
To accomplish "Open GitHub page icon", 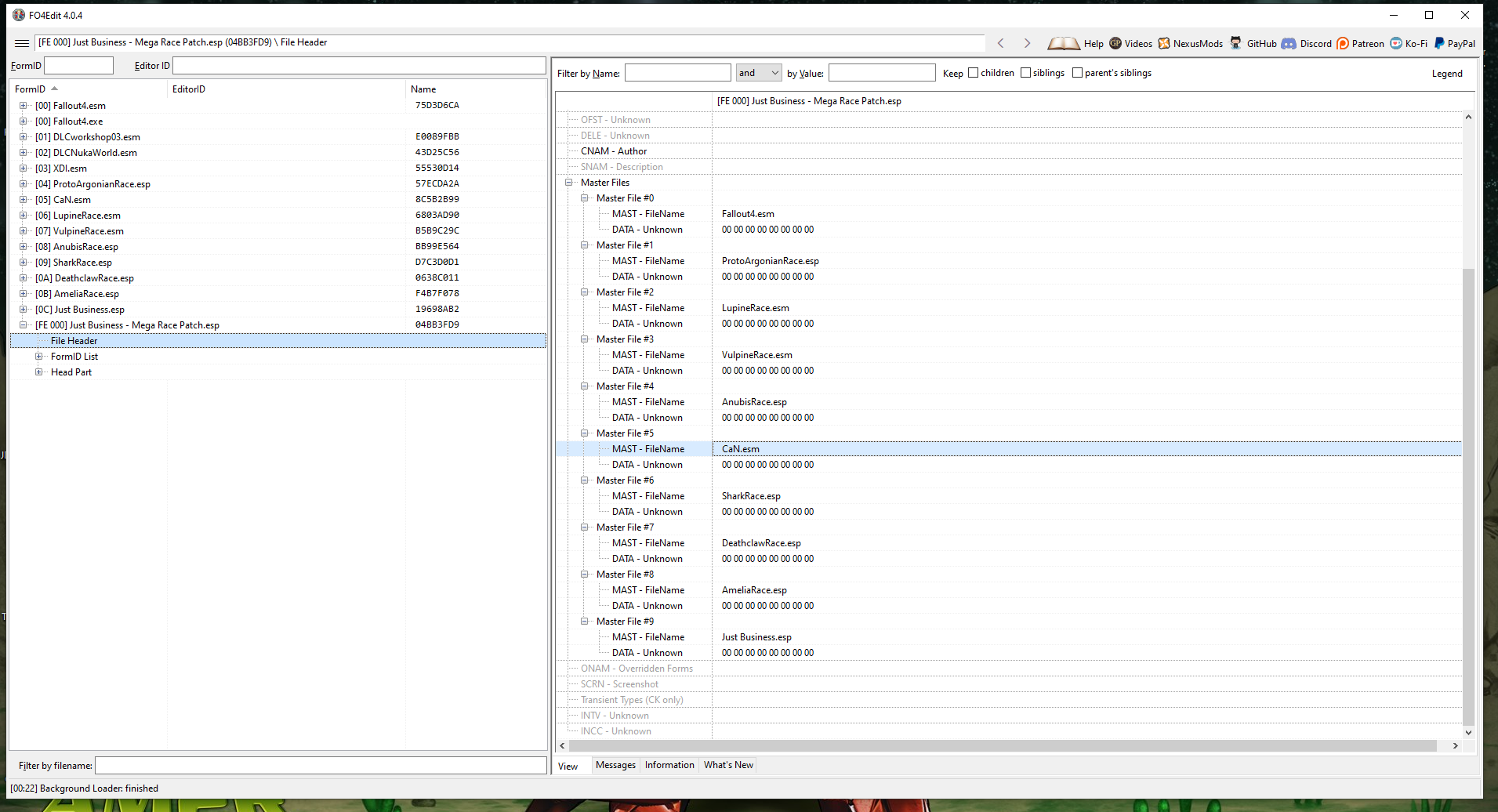I will 1235,43.
